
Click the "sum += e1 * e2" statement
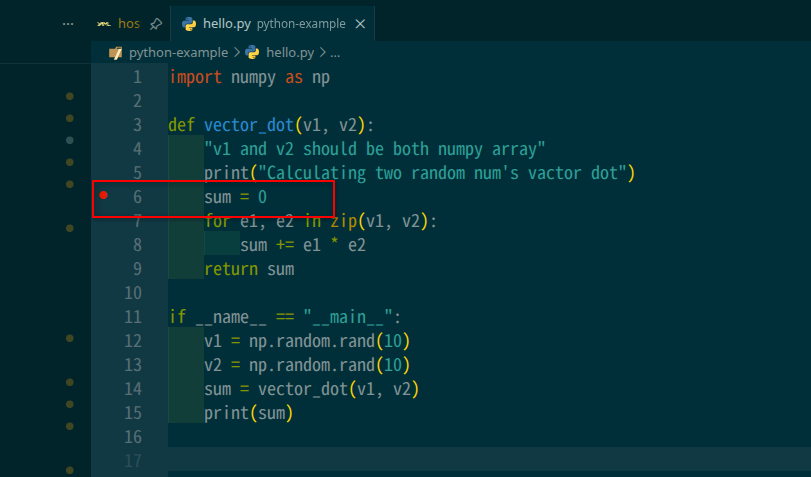pyautogui.click(x=303, y=245)
